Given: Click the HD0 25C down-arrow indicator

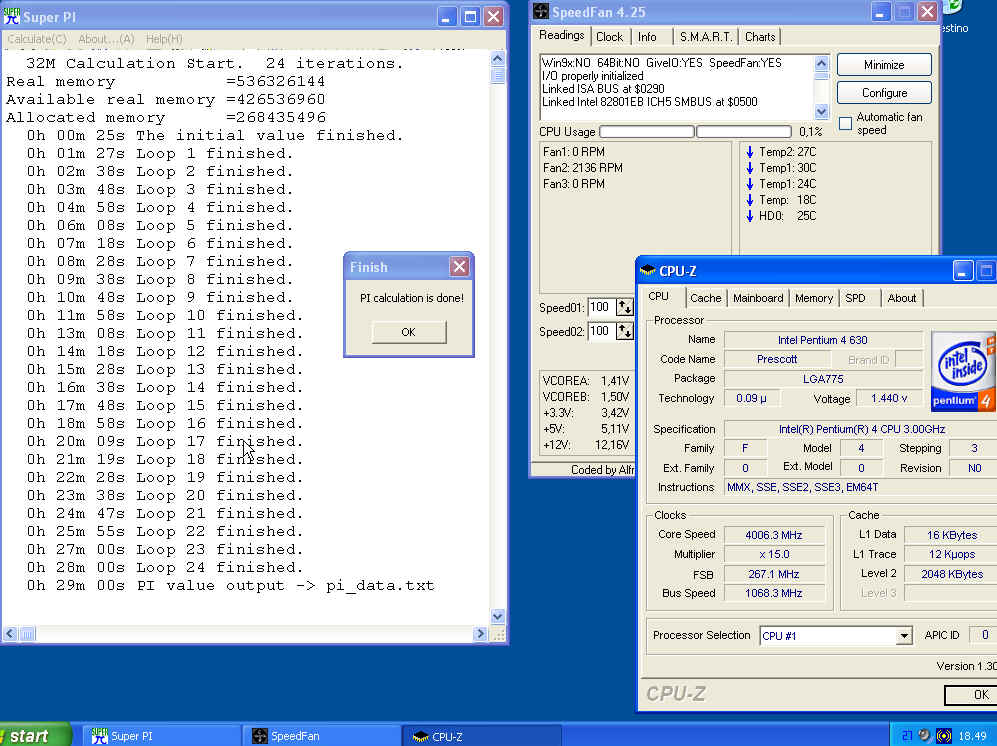Looking at the screenshot, I should (750, 216).
